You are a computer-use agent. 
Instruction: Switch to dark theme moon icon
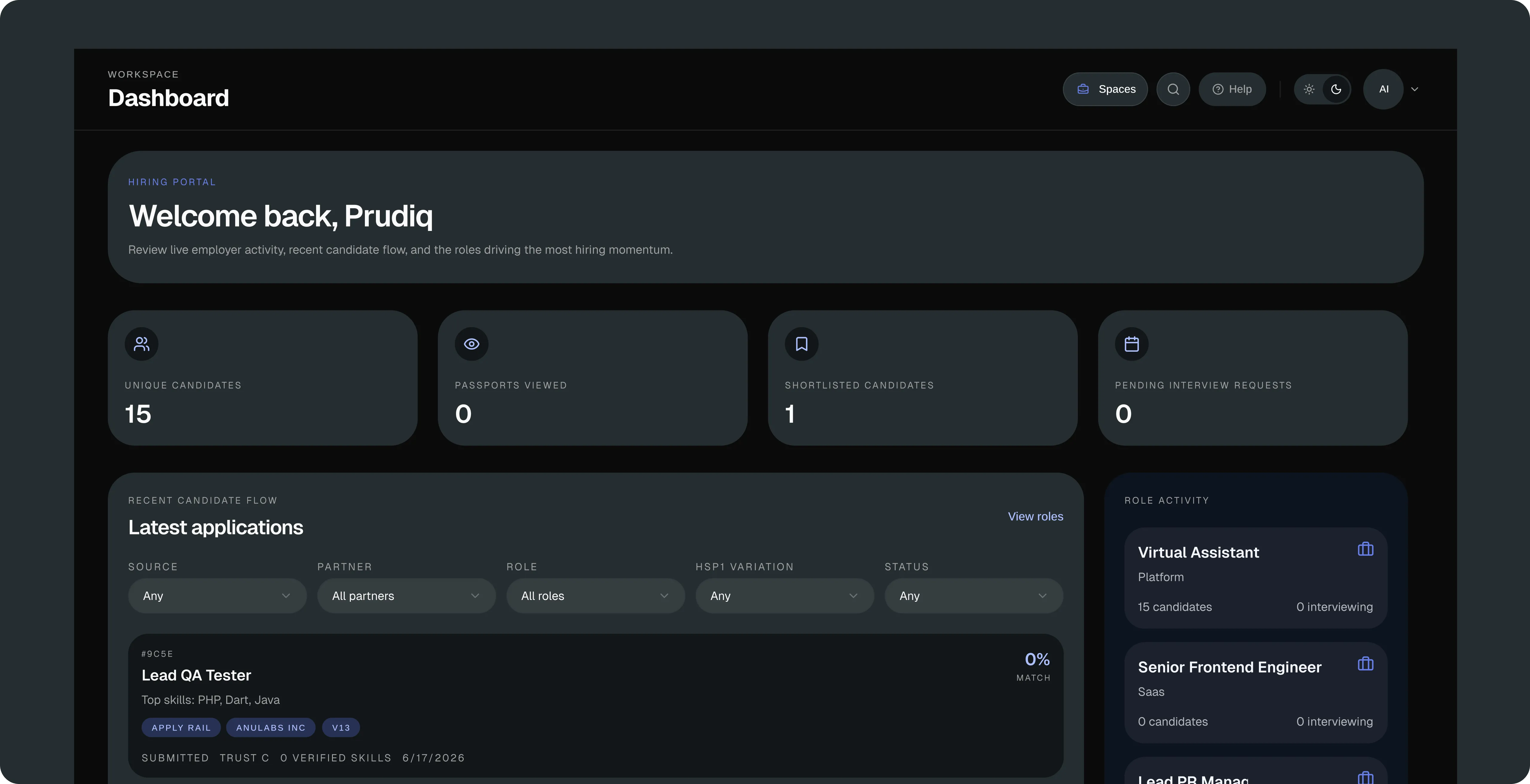(1336, 89)
